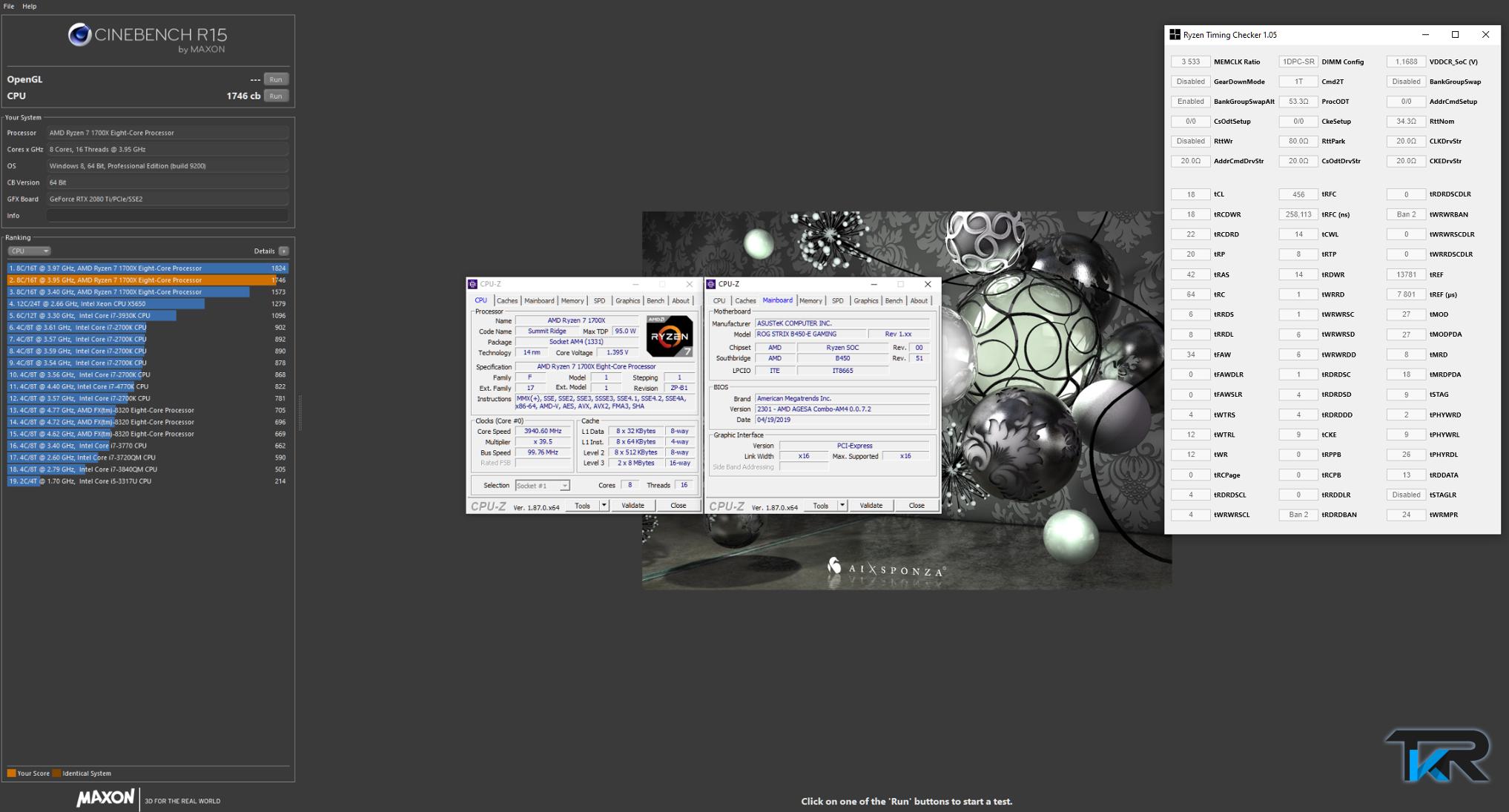Open the Socket #1 selection dropdown

[543, 486]
